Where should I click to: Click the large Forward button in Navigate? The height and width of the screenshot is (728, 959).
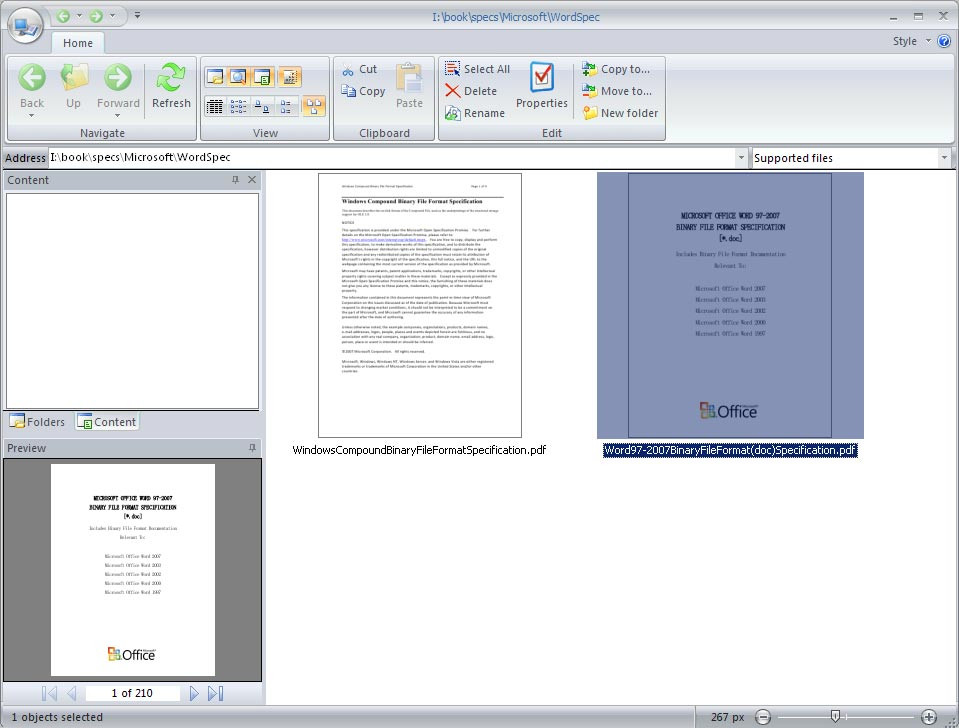pyautogui.click(x=118, y=86)
